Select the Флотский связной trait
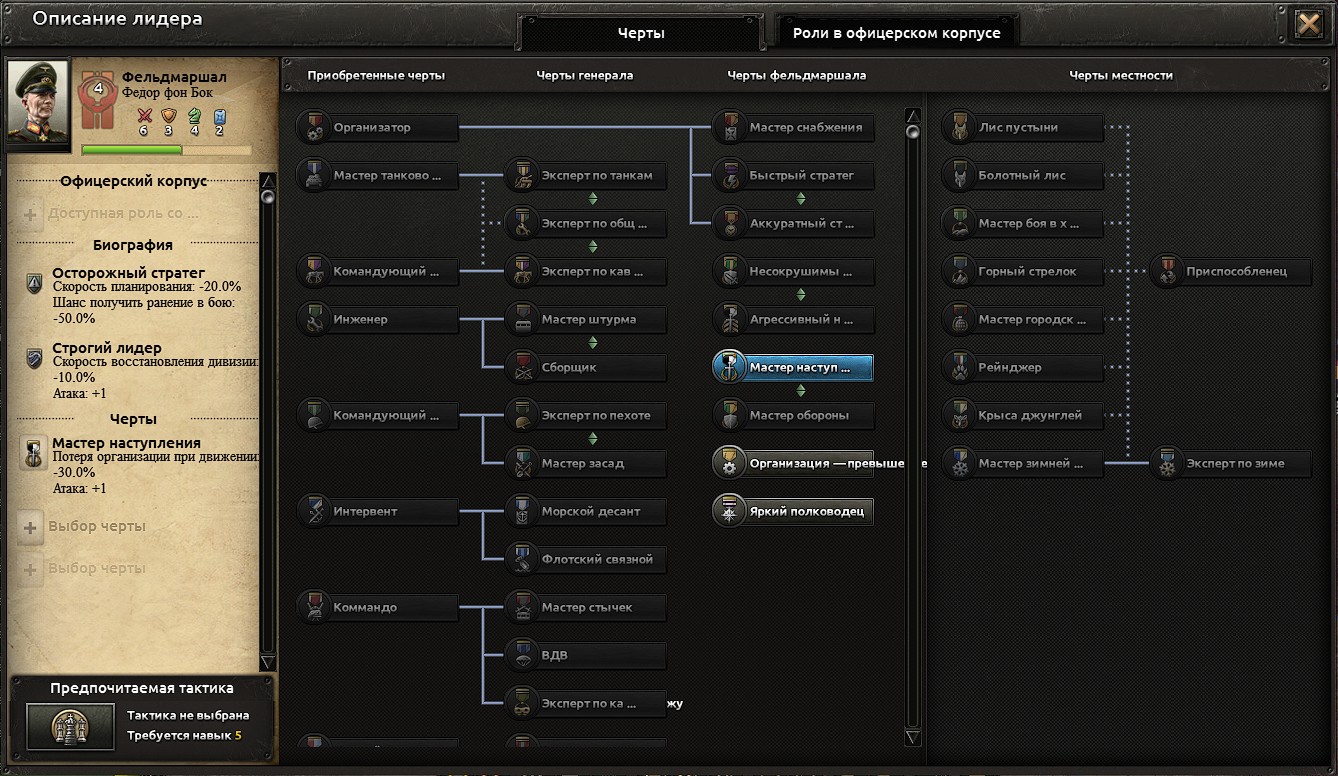The height and width of the screenshot is (776, 1338). pyautogui.click(x=586, y=559)
